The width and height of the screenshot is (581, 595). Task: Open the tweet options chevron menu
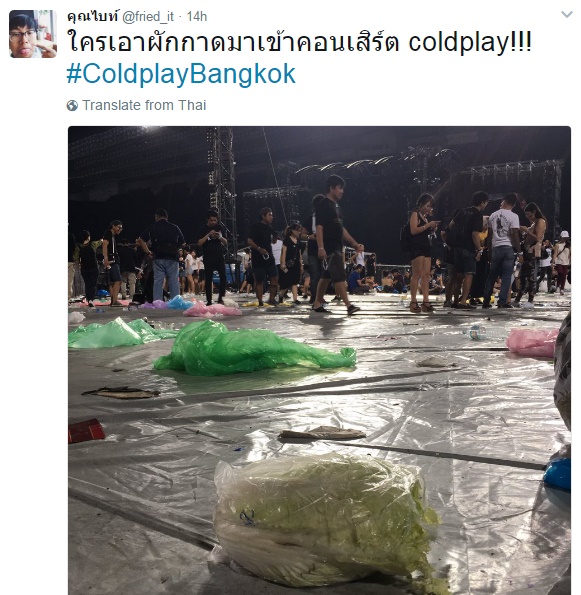click(567, 15)
